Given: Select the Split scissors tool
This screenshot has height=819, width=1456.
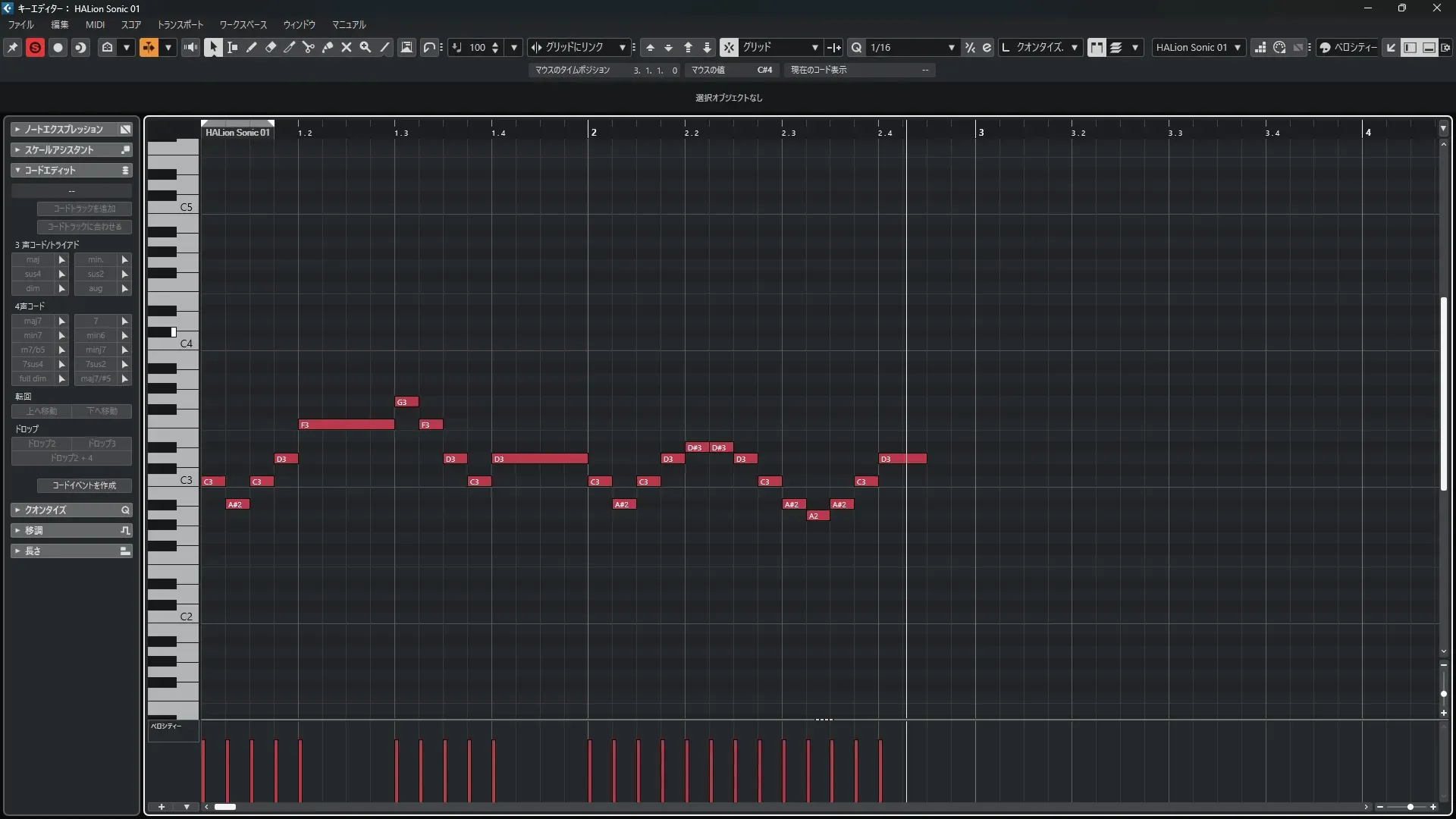Looking at the screenshot, I should tap(308, 47).
